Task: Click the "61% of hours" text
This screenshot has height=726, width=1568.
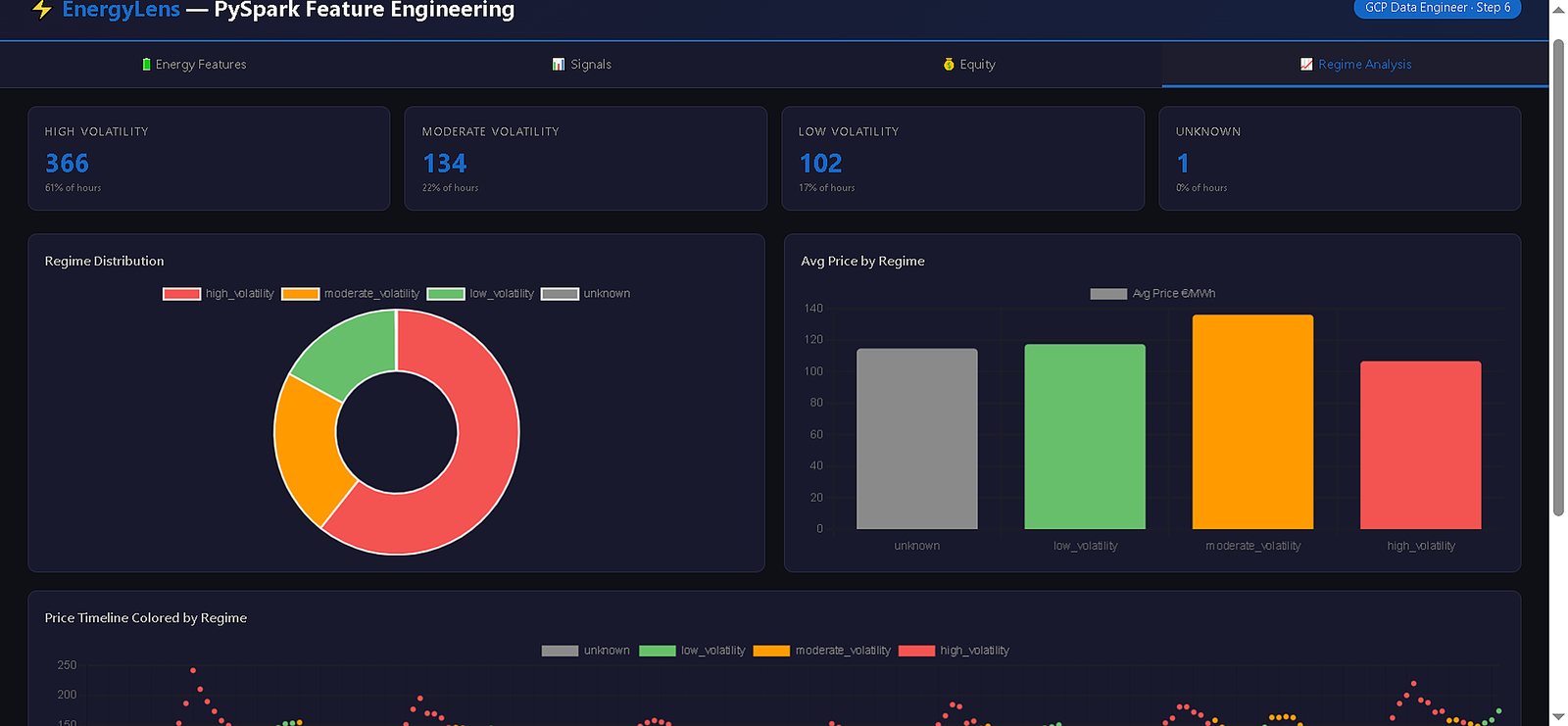Action: coord(73,188)
